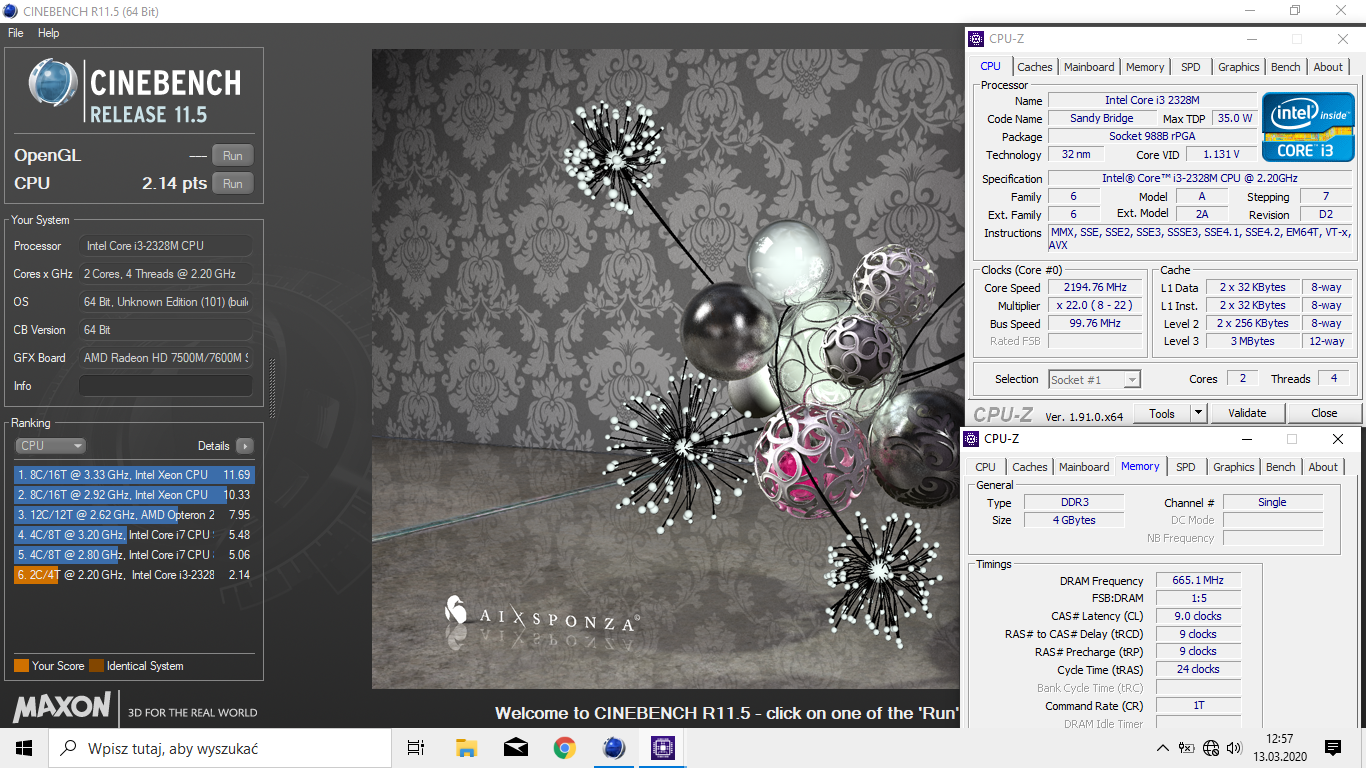
Task: Run the OpenGL benchmark
Action: coord(232,155)
